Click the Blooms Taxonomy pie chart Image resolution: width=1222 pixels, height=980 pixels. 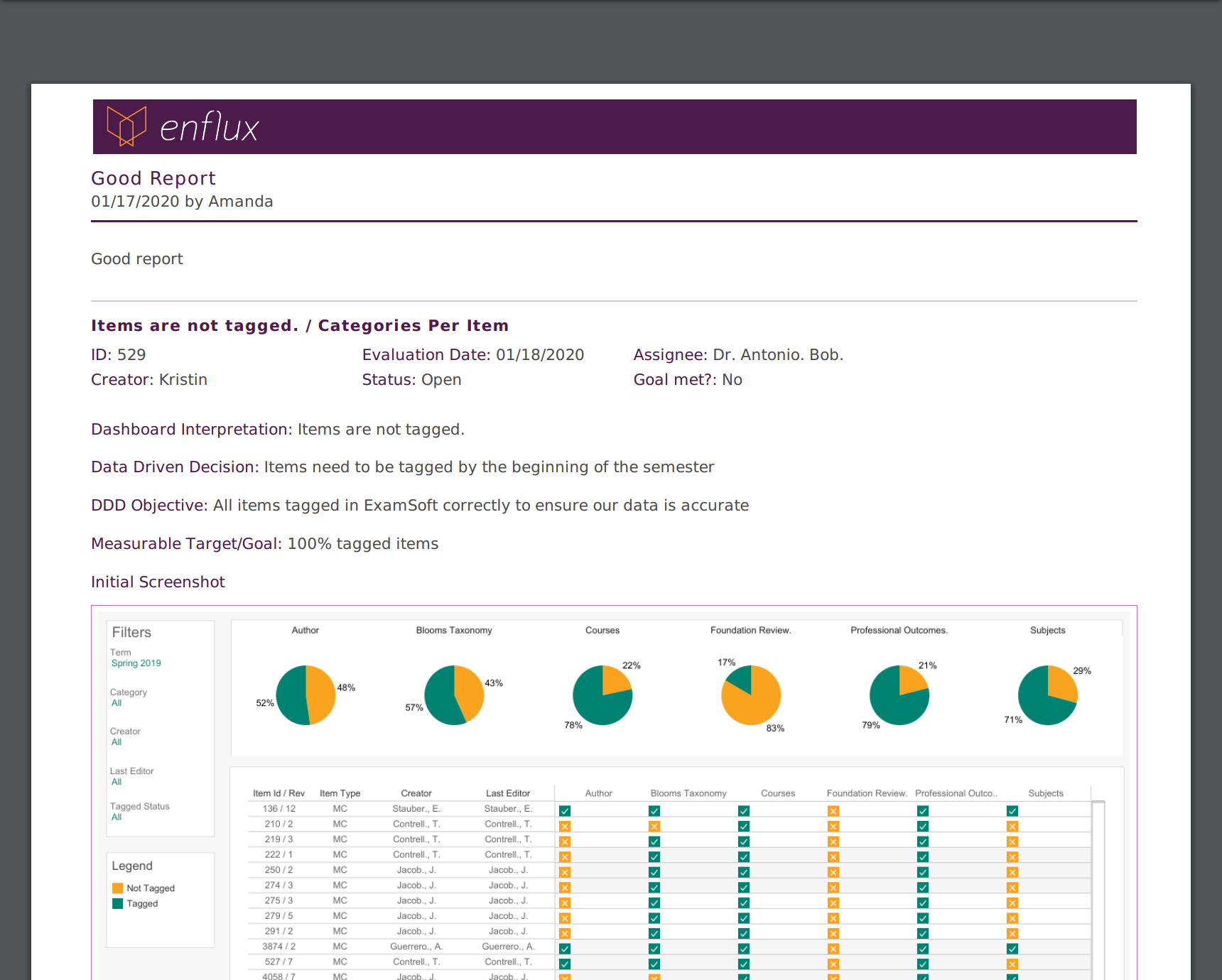[x=454, y=695]
